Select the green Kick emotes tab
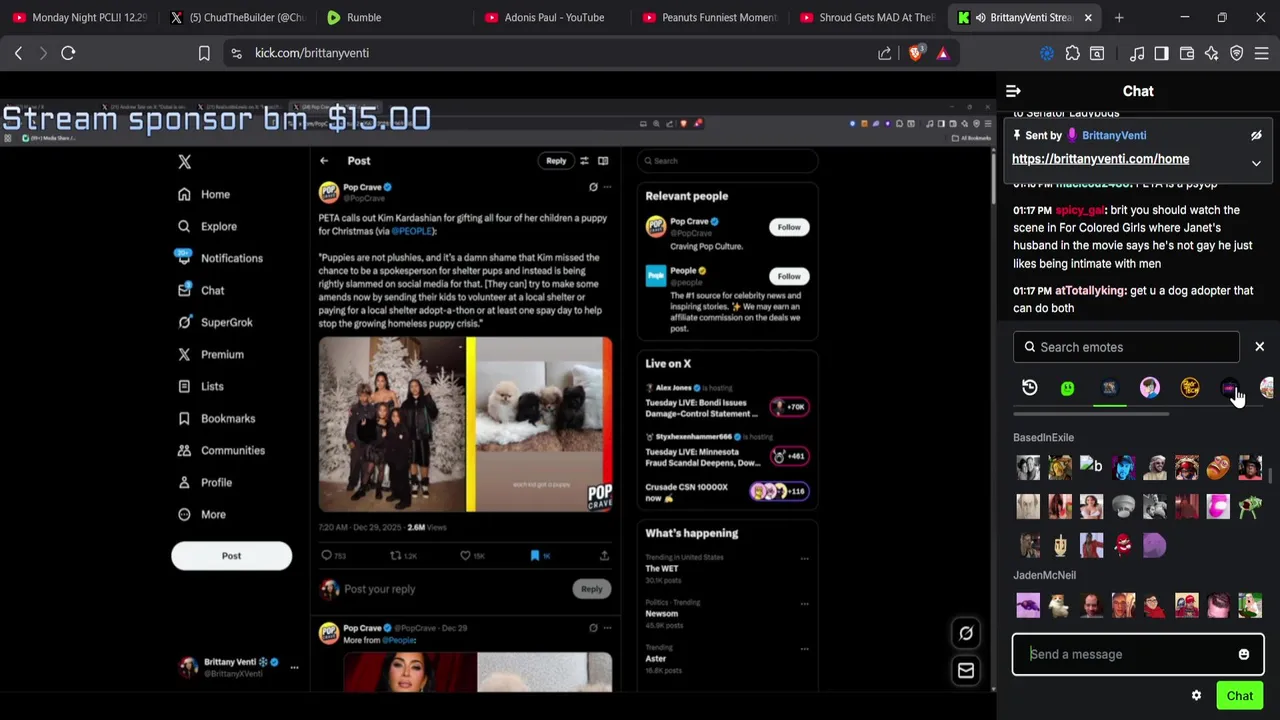Image resolution: width=1280 pixels, height=720 pixels. (x=1068, y=388)
